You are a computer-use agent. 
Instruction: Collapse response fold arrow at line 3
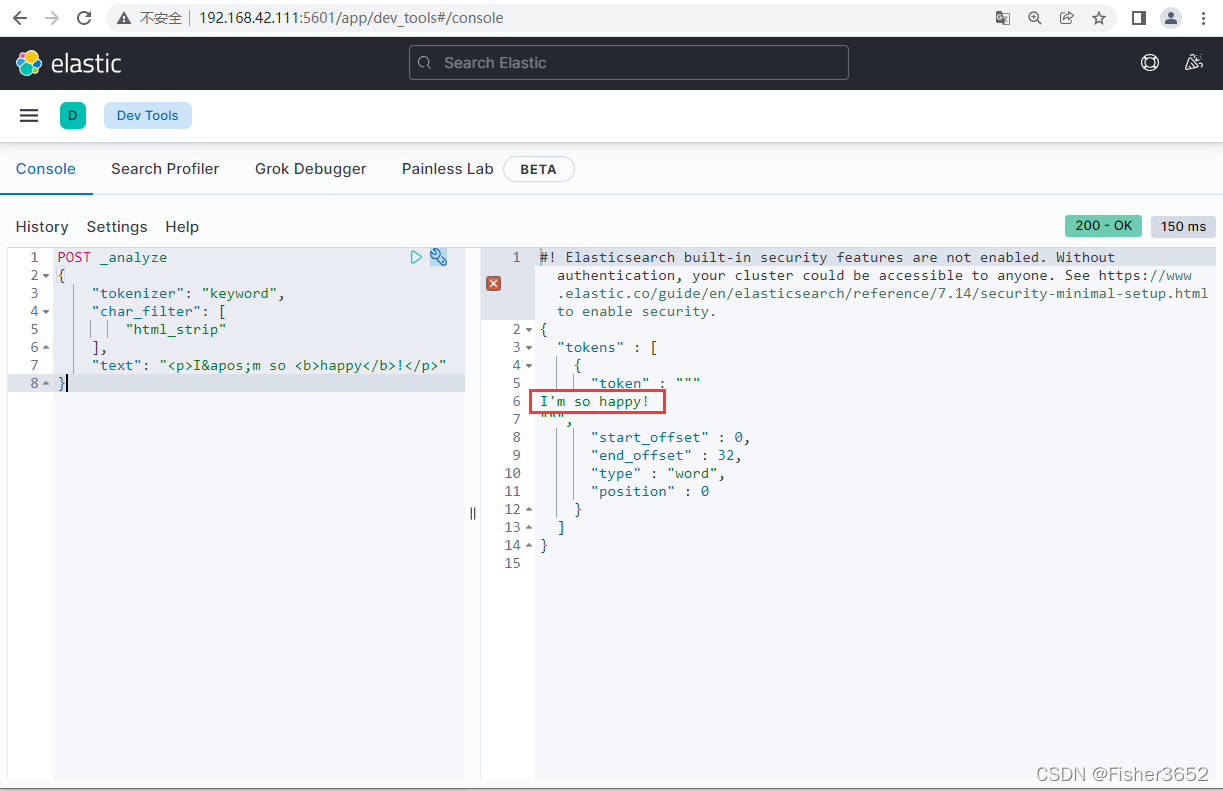click(529, 348)
